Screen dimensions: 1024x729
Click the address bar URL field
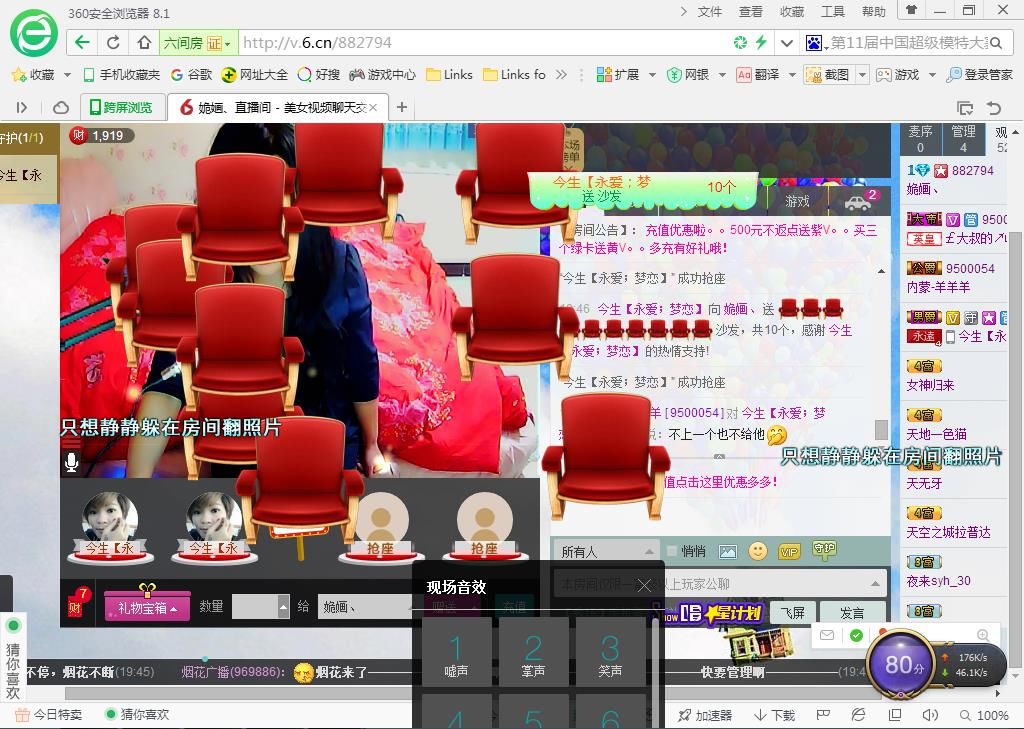point(483,43)
